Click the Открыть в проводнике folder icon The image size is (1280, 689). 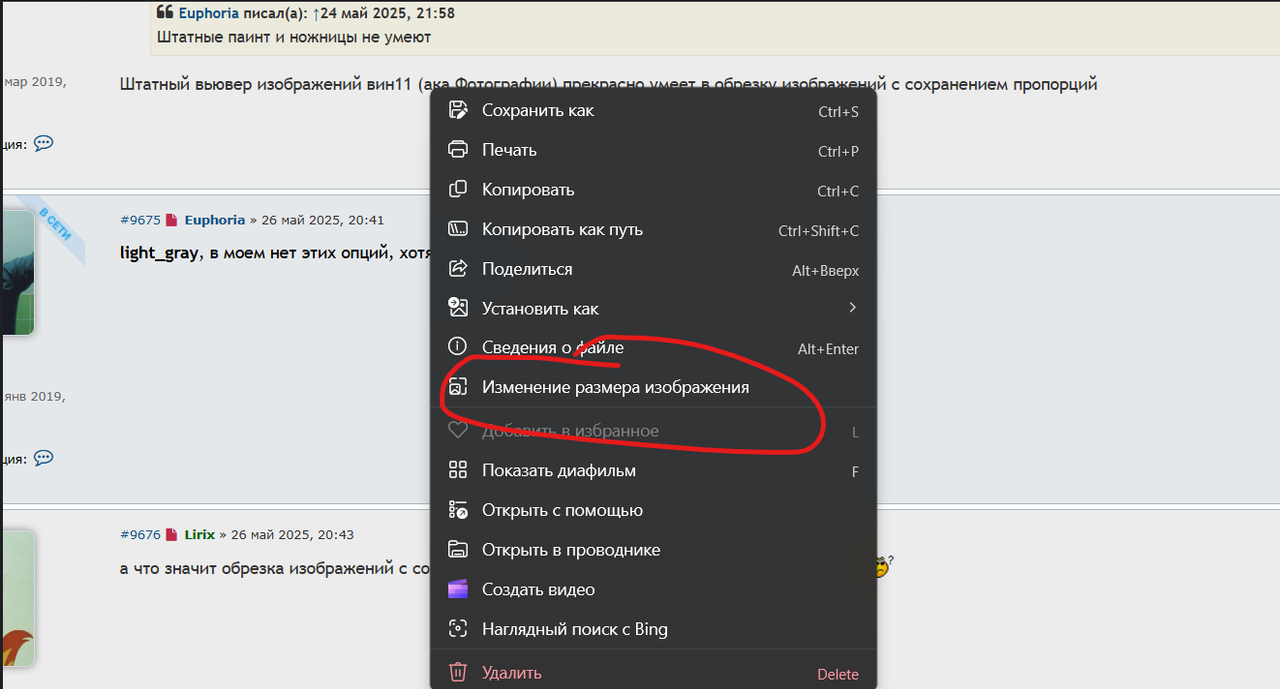[x=458, y=549]
